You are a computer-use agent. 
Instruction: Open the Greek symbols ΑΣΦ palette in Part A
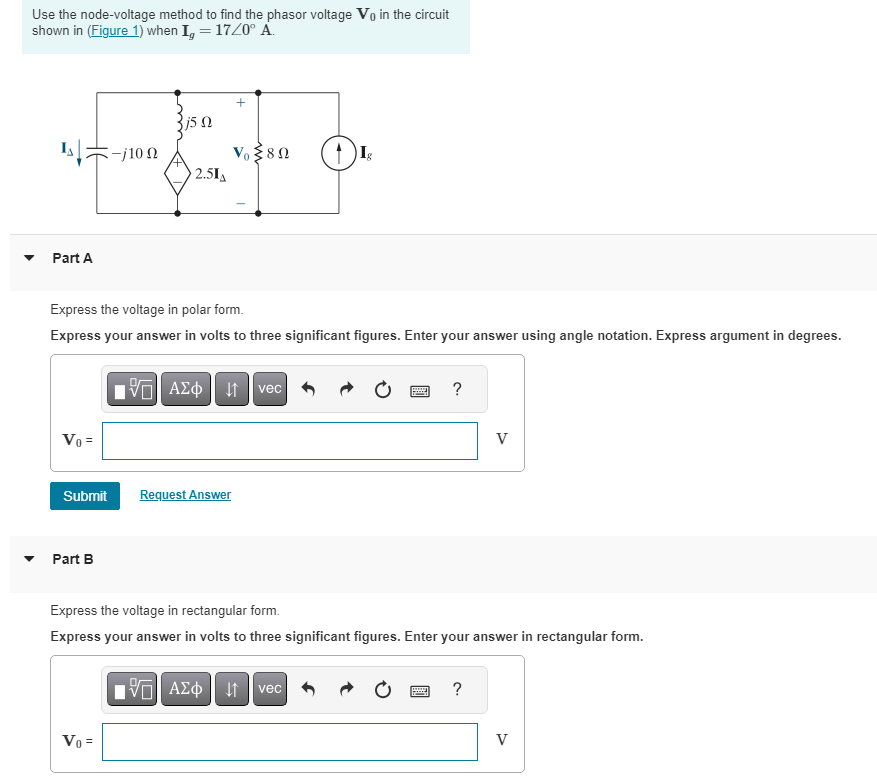coord(185,389)
